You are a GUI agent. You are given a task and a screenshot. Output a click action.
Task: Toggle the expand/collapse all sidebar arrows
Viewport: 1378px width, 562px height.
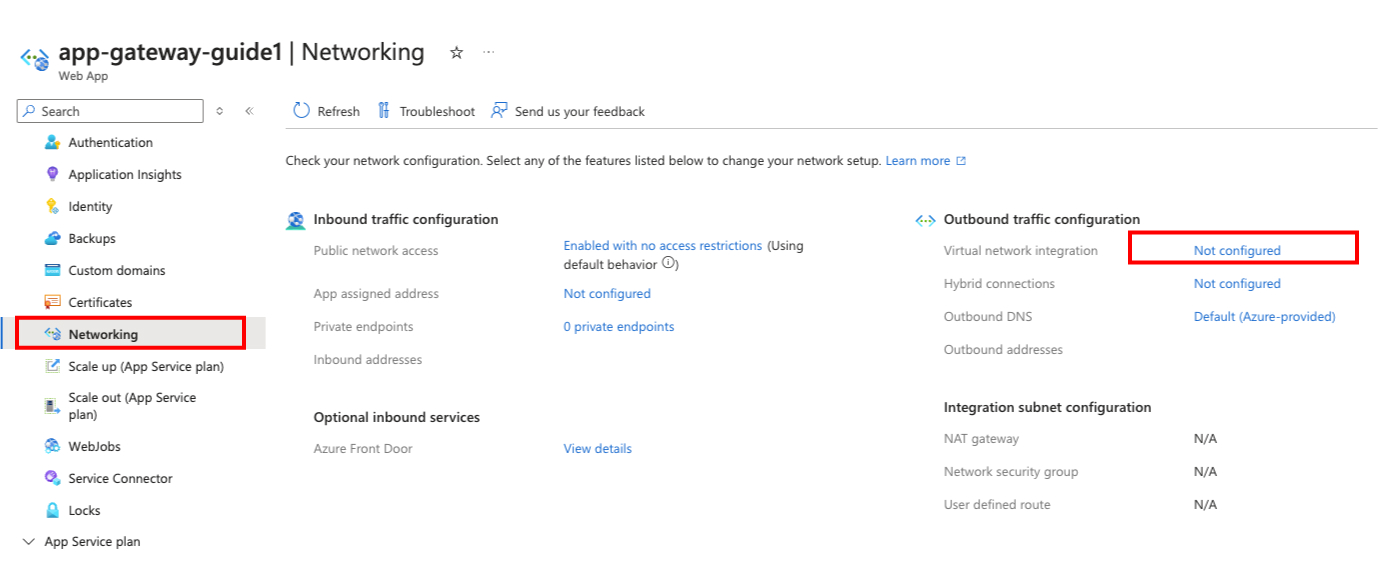(220, 111)
